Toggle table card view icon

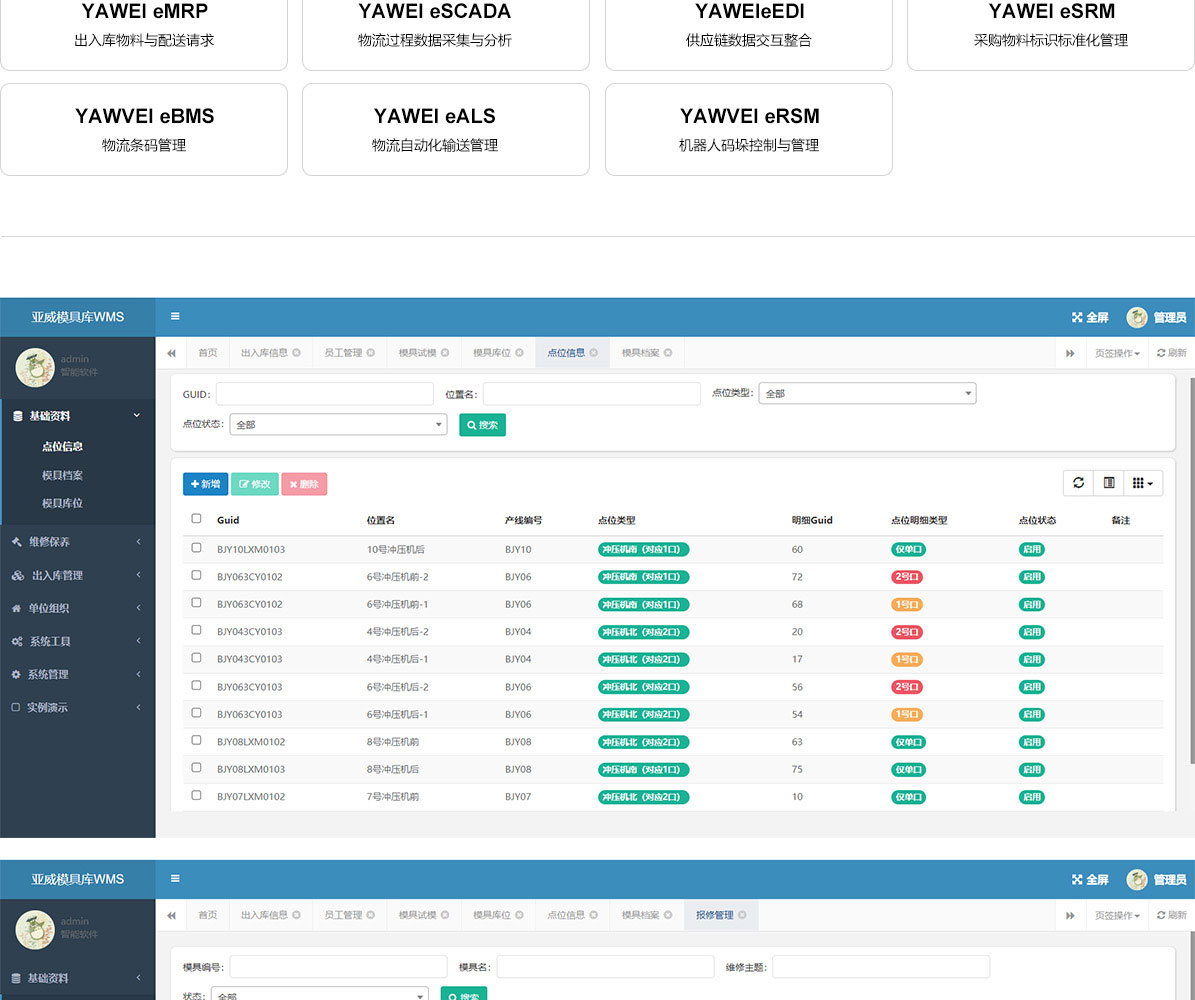[x=1109, y=483]
